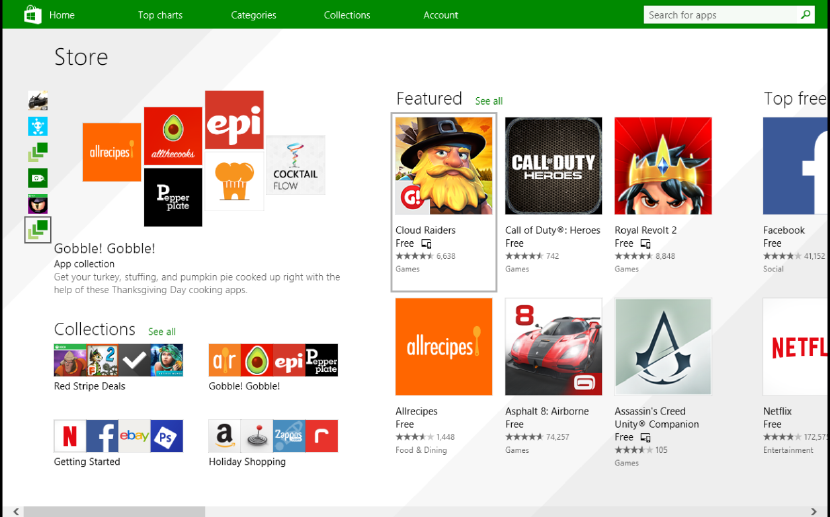830x517 pixels.
Task: Click the scrollbar right arrow
Action: pos(814,511)
